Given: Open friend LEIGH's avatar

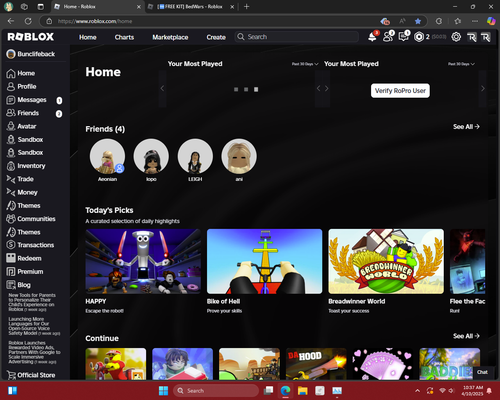Looking at the screenshot, I should pyautogui.click(x=195, y=156).
